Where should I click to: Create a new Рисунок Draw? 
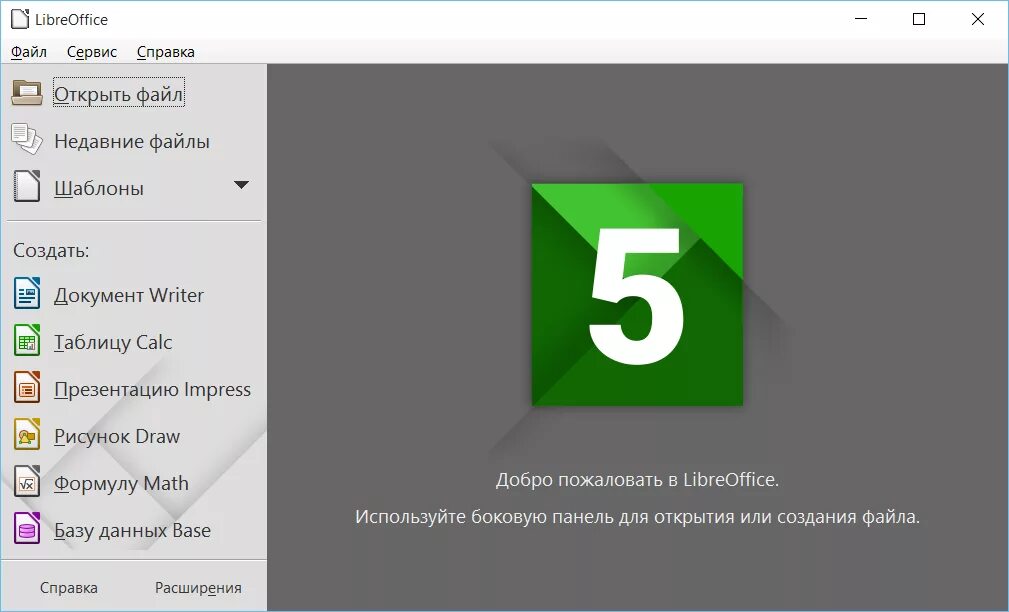coord(117,436)
